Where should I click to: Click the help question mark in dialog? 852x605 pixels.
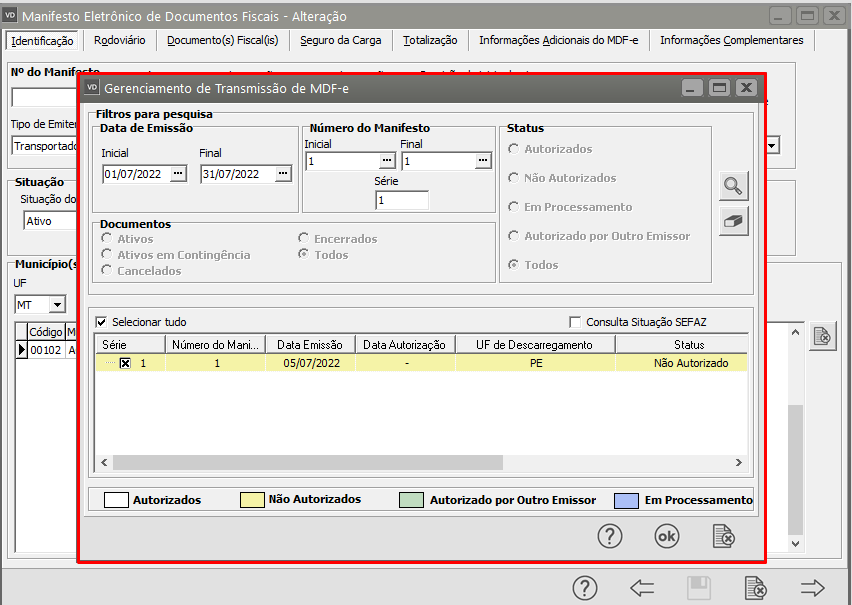610,536
